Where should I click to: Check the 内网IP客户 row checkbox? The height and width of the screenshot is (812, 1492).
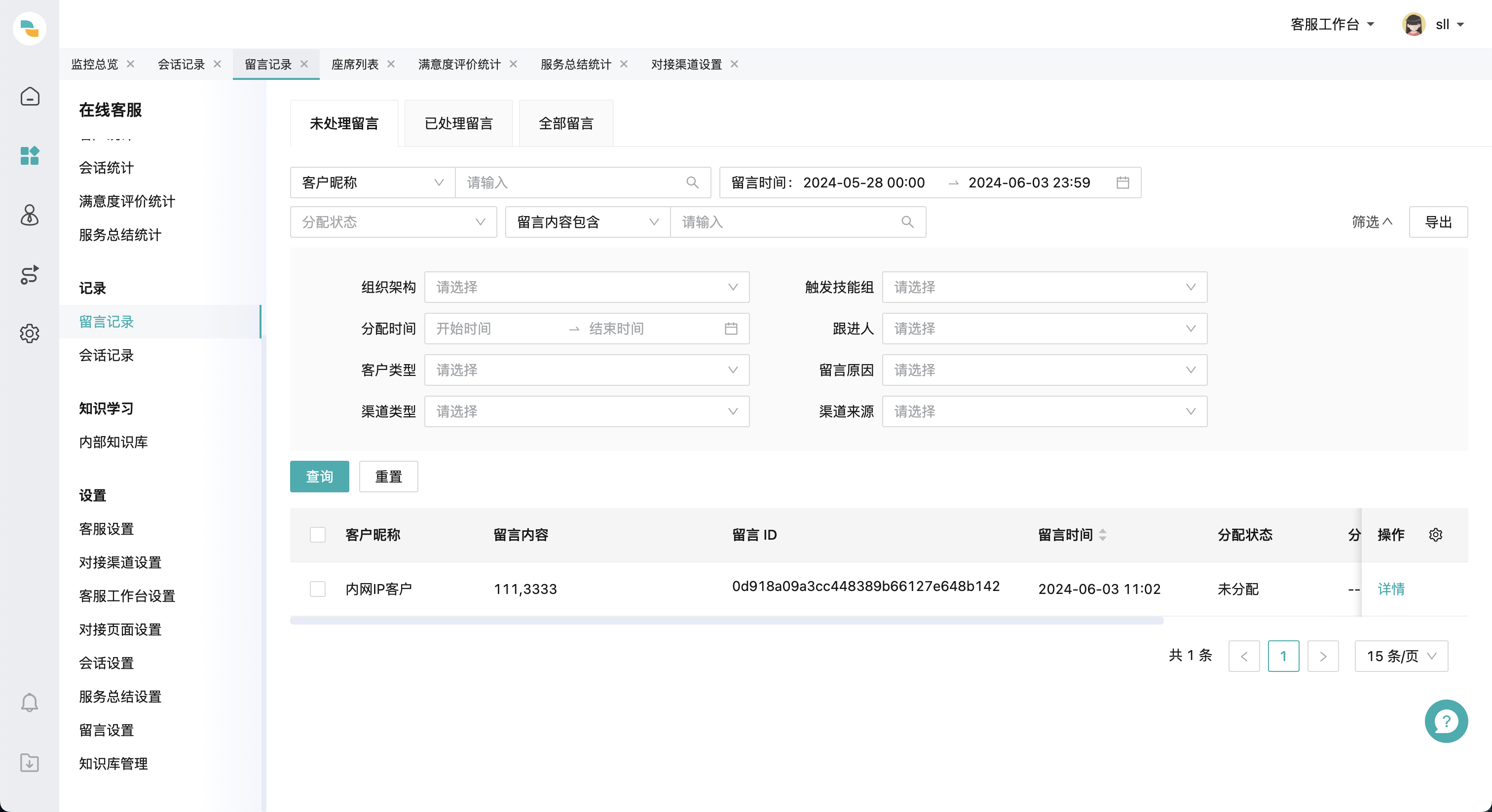pos(317,589)
